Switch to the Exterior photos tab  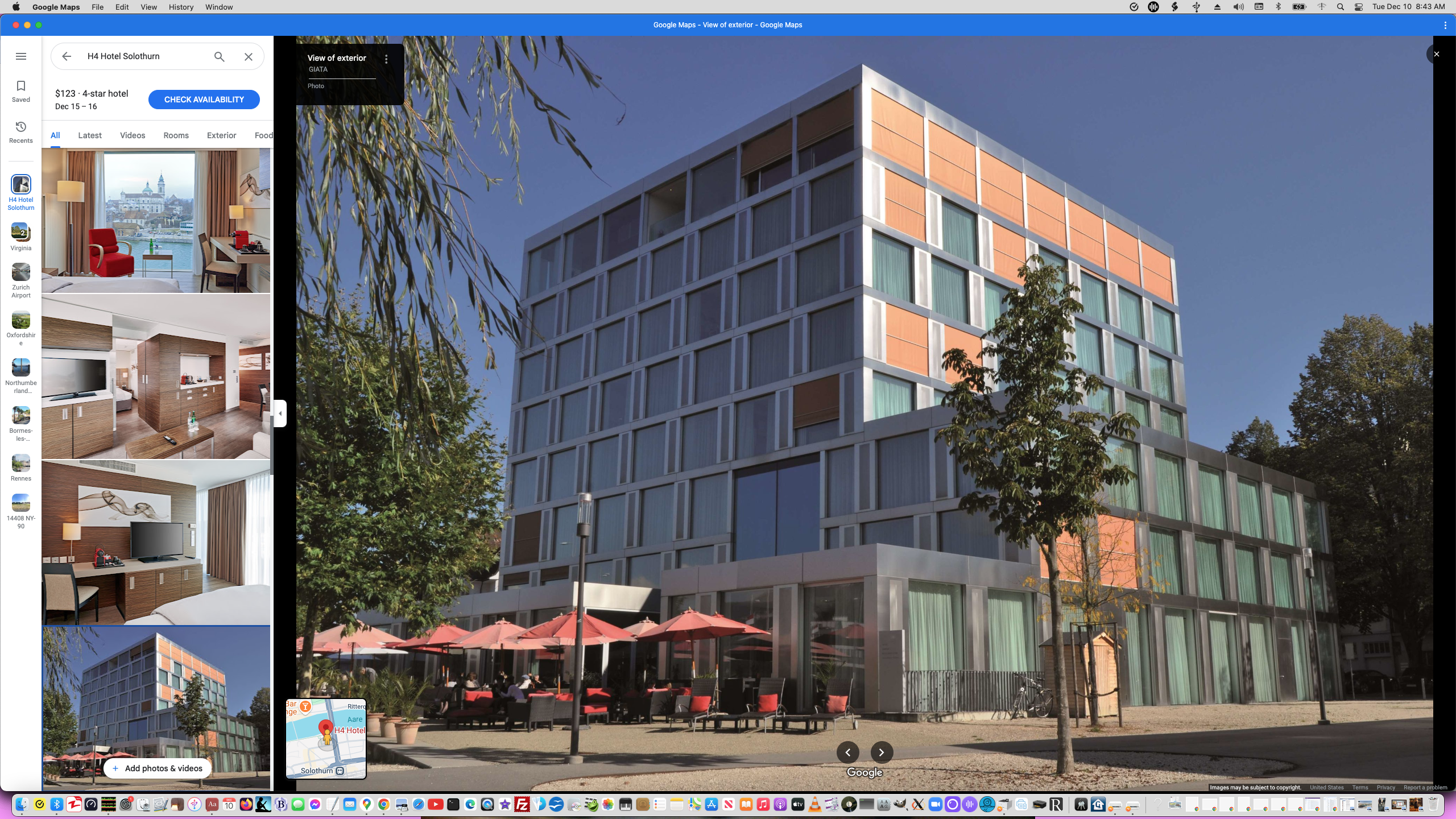(x=221, y=135)
